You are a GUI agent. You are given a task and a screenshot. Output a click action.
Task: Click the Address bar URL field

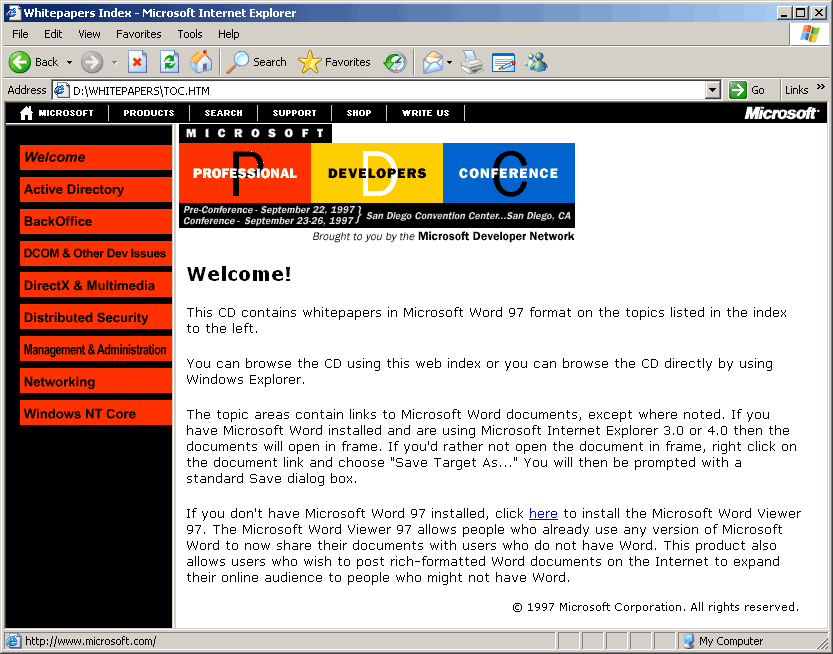click(388, 90)
